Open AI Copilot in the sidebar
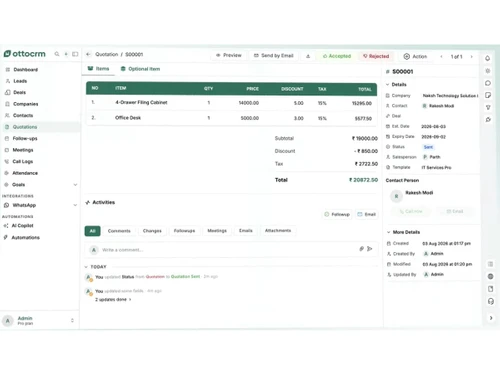The image size is (500, 375). [x=22, y=226]
